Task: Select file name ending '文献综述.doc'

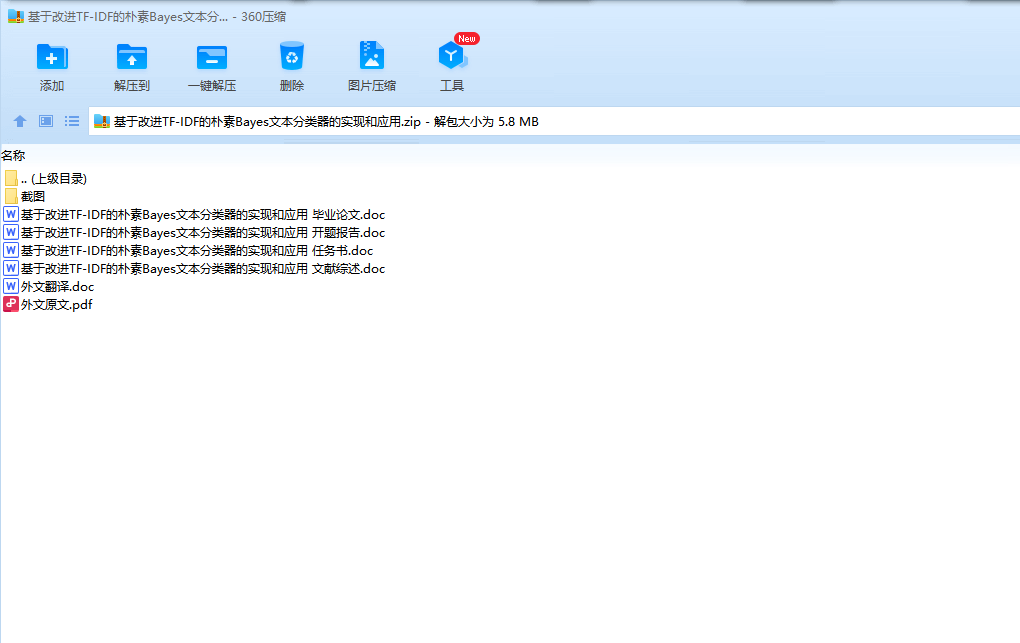Action: 203,268
